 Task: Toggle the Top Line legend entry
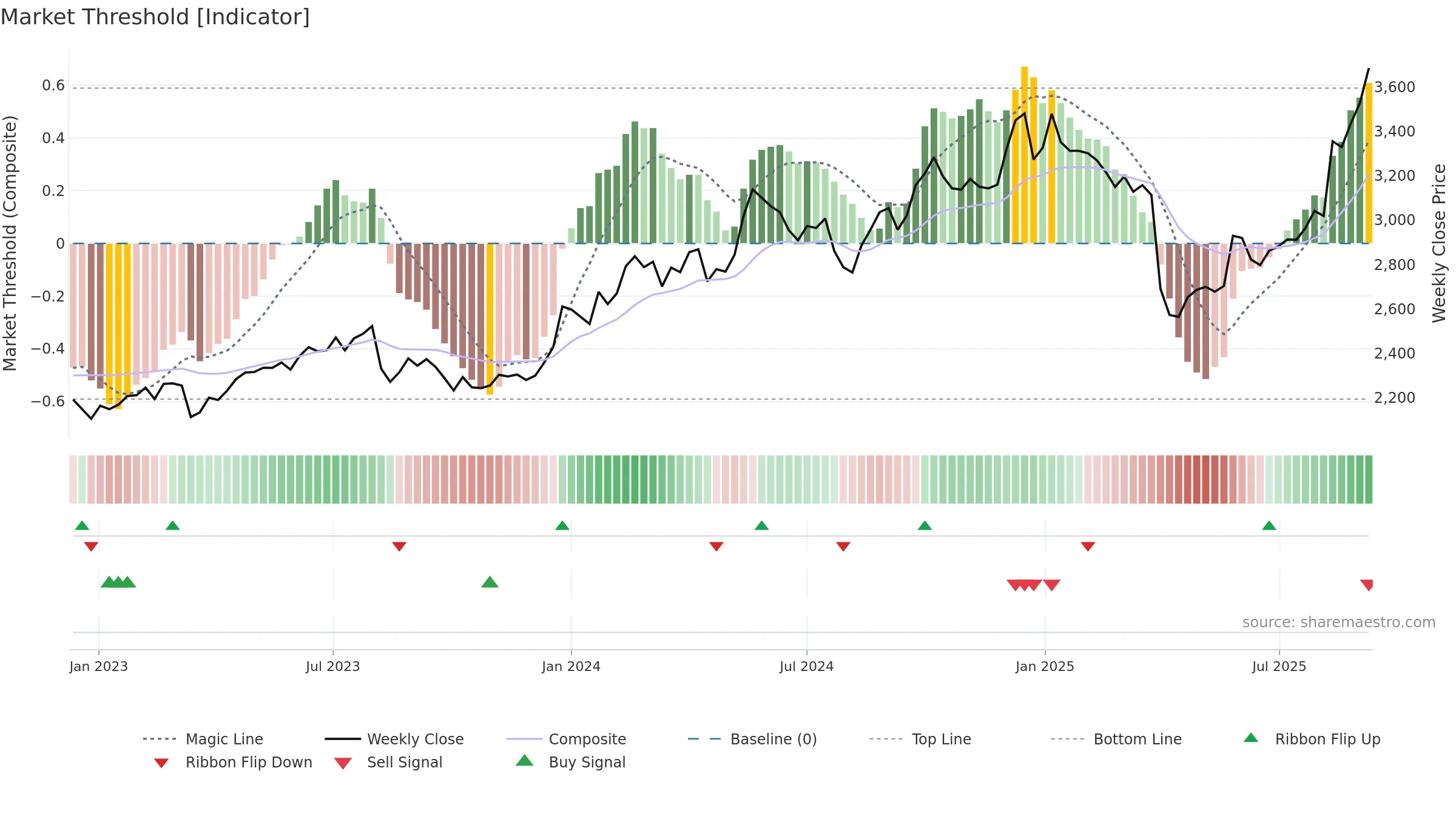[x=920, y=739]
